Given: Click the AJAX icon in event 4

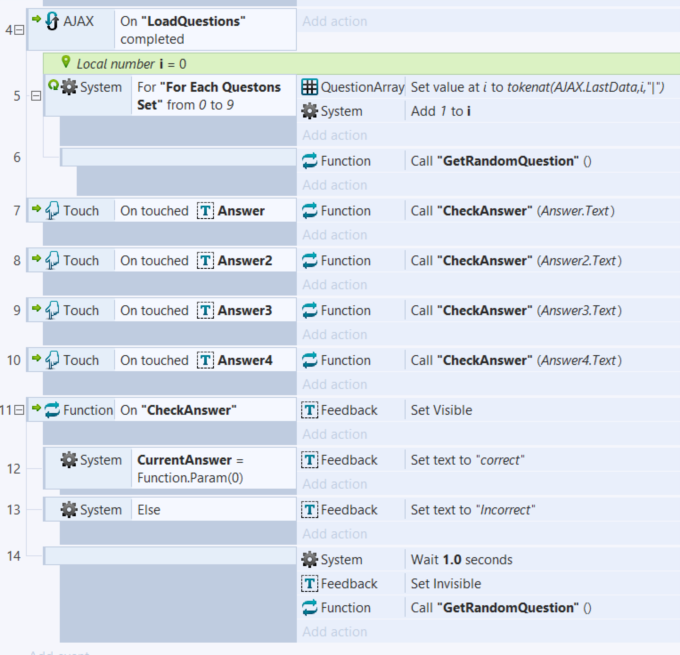Looking at the screenshot, I should coord(53,21).
